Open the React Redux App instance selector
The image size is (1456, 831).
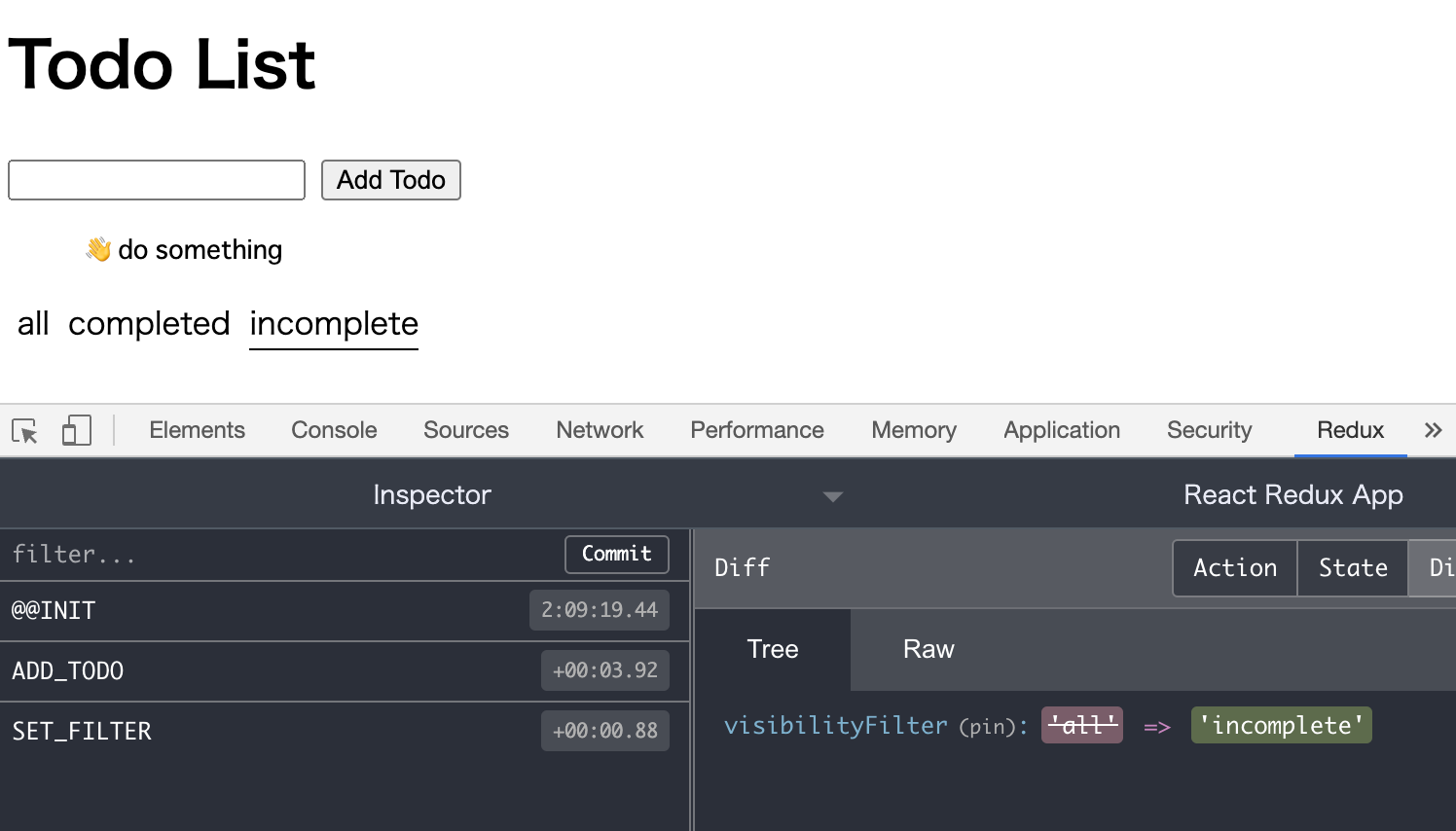coord(1292,495)
